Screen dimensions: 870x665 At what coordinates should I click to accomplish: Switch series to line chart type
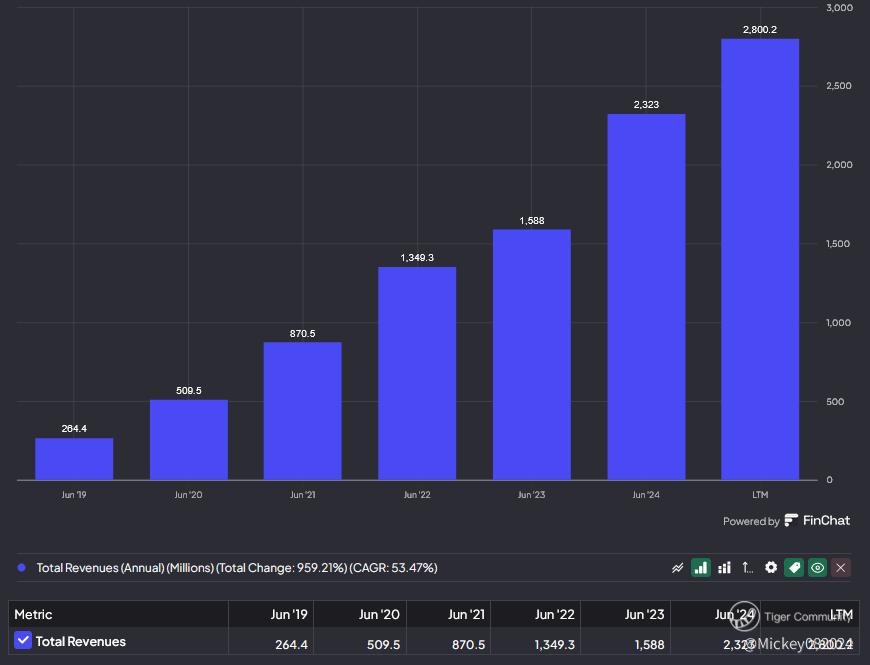678,568
